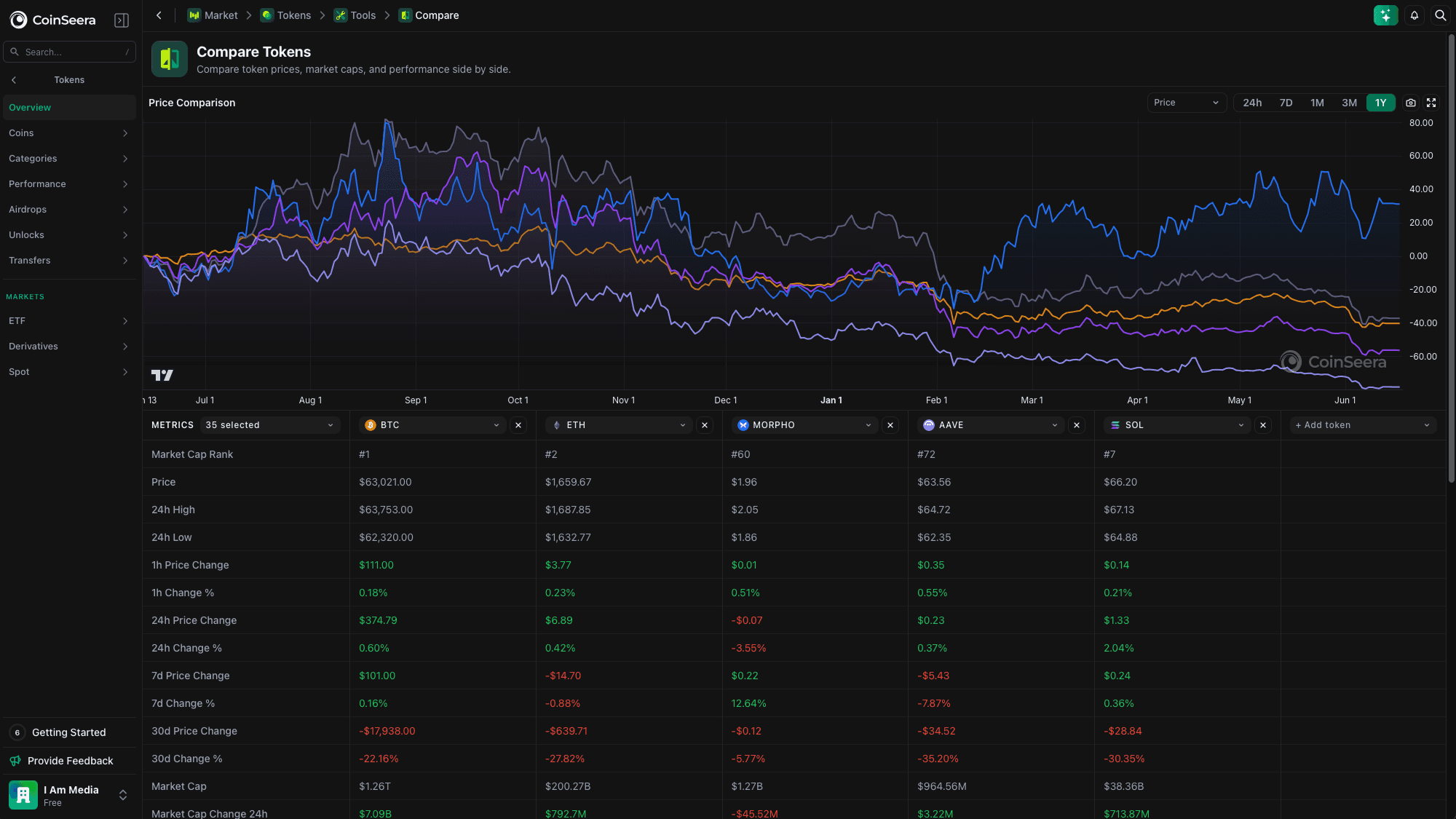Open the Price chart metric dropdown

(1187, 103)
